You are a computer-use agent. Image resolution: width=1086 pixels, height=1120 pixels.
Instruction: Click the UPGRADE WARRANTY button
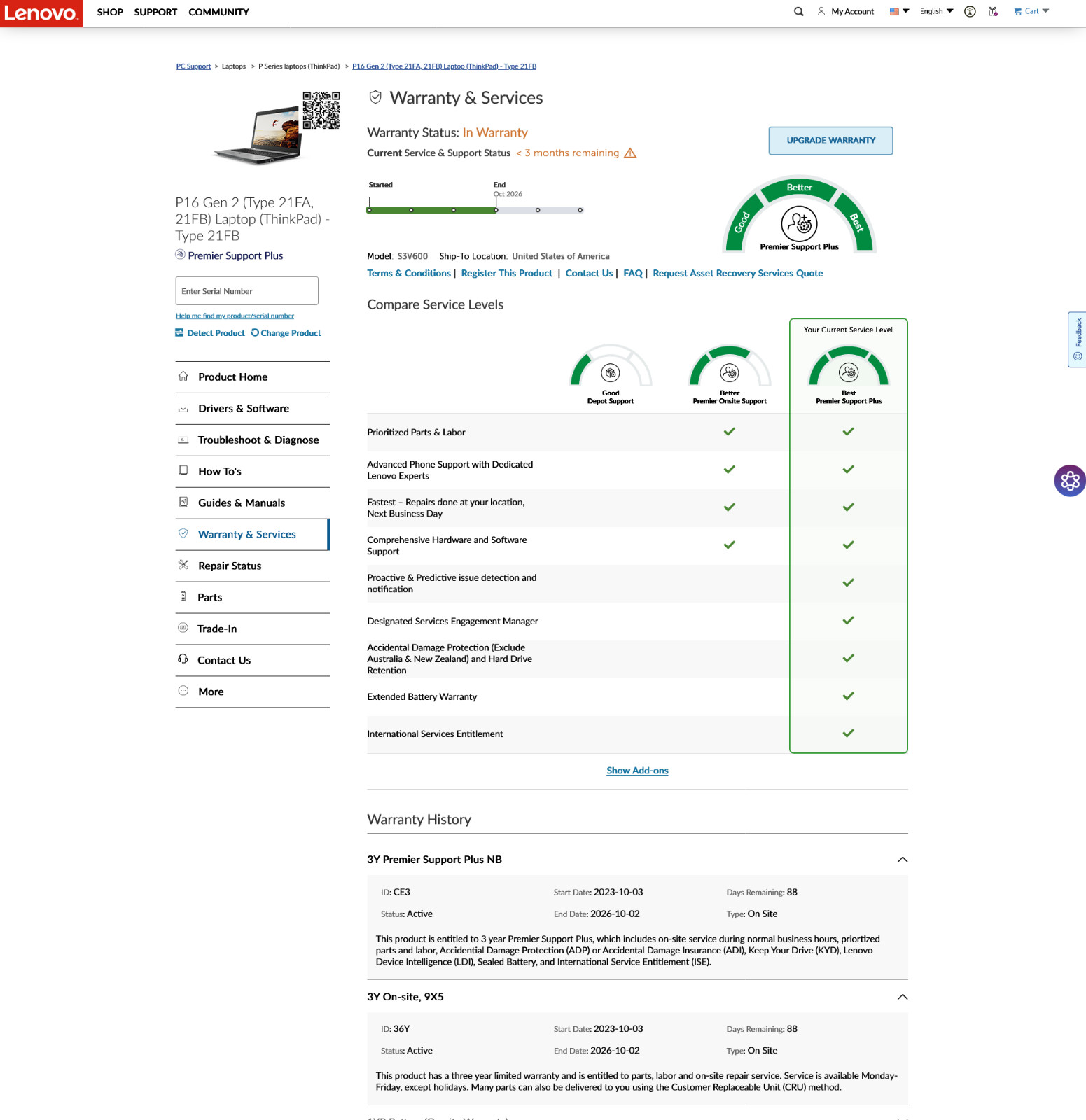[830, 141]
